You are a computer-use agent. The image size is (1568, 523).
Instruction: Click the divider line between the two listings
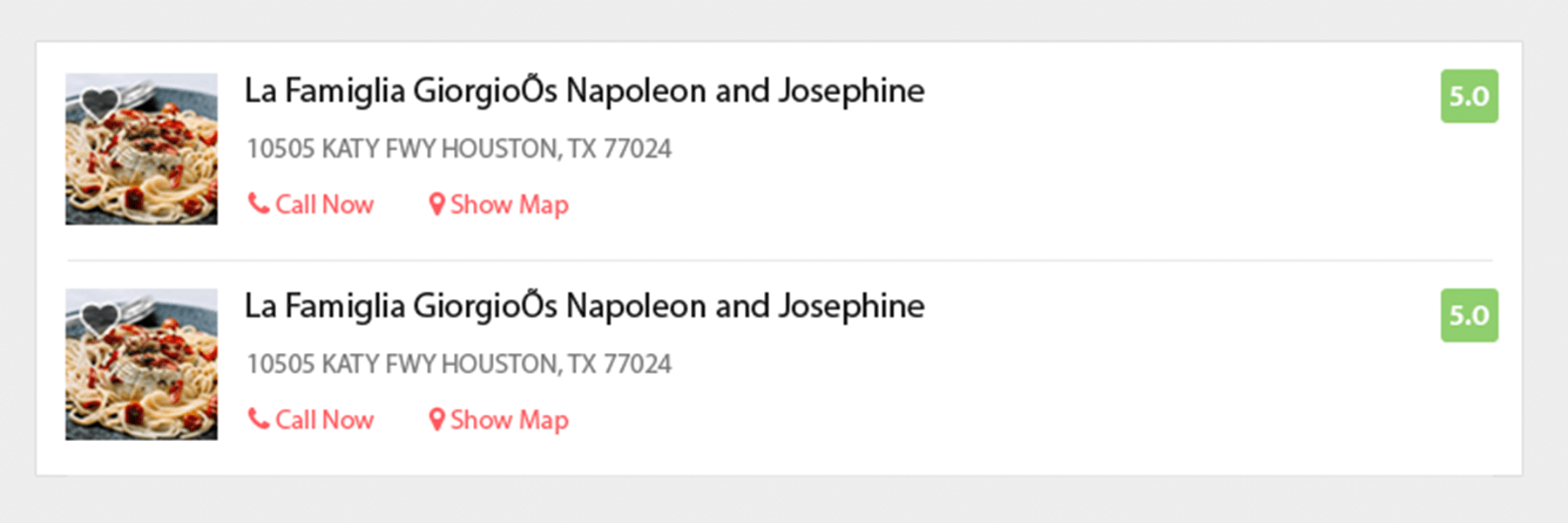(780, 260)
